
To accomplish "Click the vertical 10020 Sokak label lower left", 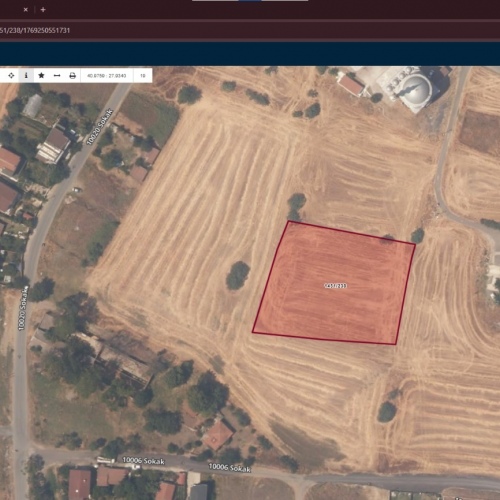I will click(x=23, y=309).
